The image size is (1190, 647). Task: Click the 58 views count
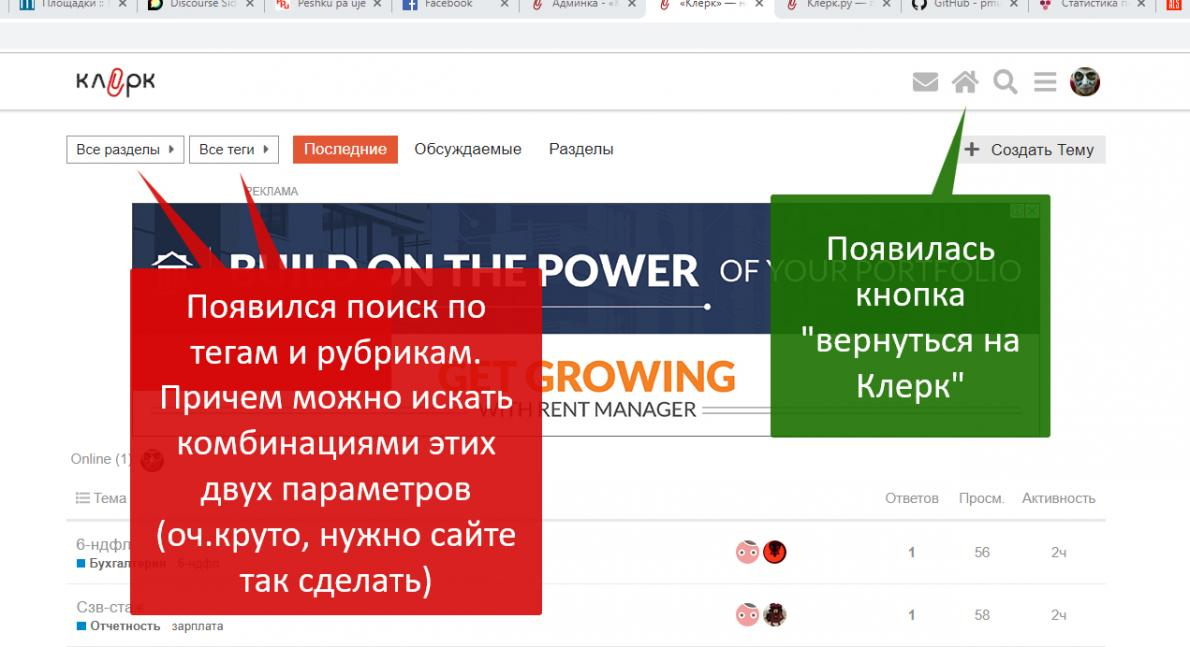tap(982, 614)
